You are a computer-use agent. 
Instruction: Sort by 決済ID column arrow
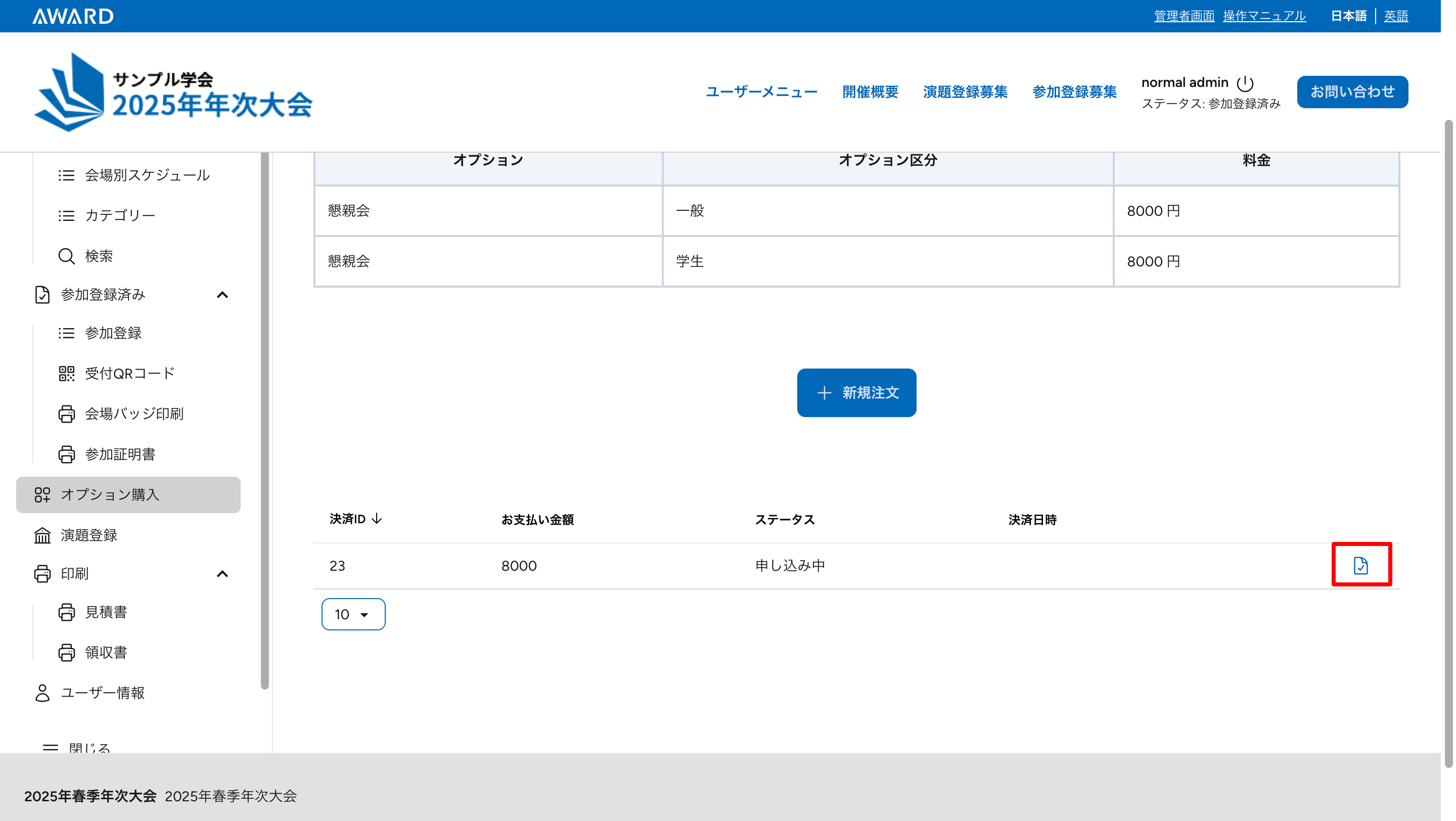click(377, 519)
